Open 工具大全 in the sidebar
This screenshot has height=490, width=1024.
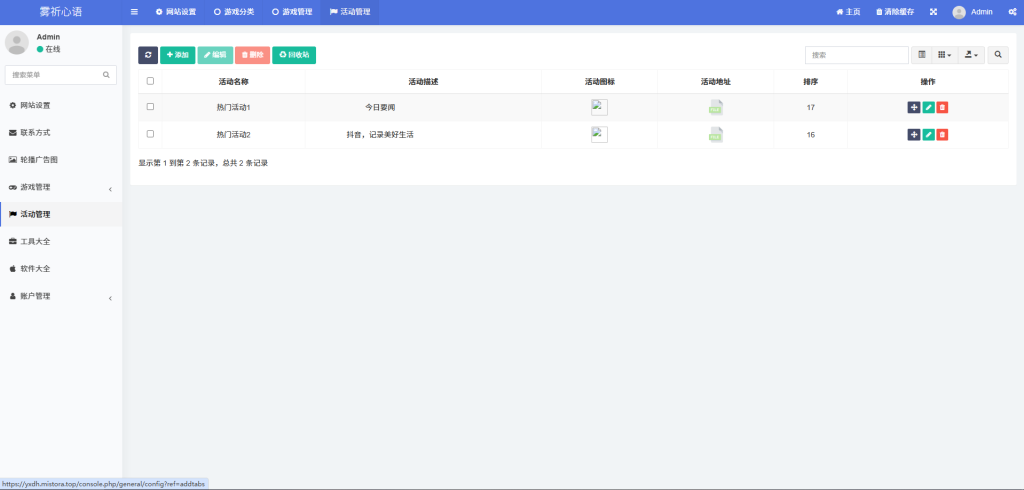click(60, 241)
